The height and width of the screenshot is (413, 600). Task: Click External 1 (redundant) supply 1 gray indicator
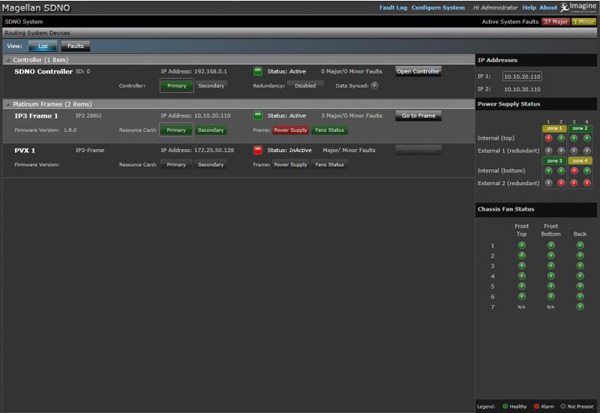tap(548, 151)
